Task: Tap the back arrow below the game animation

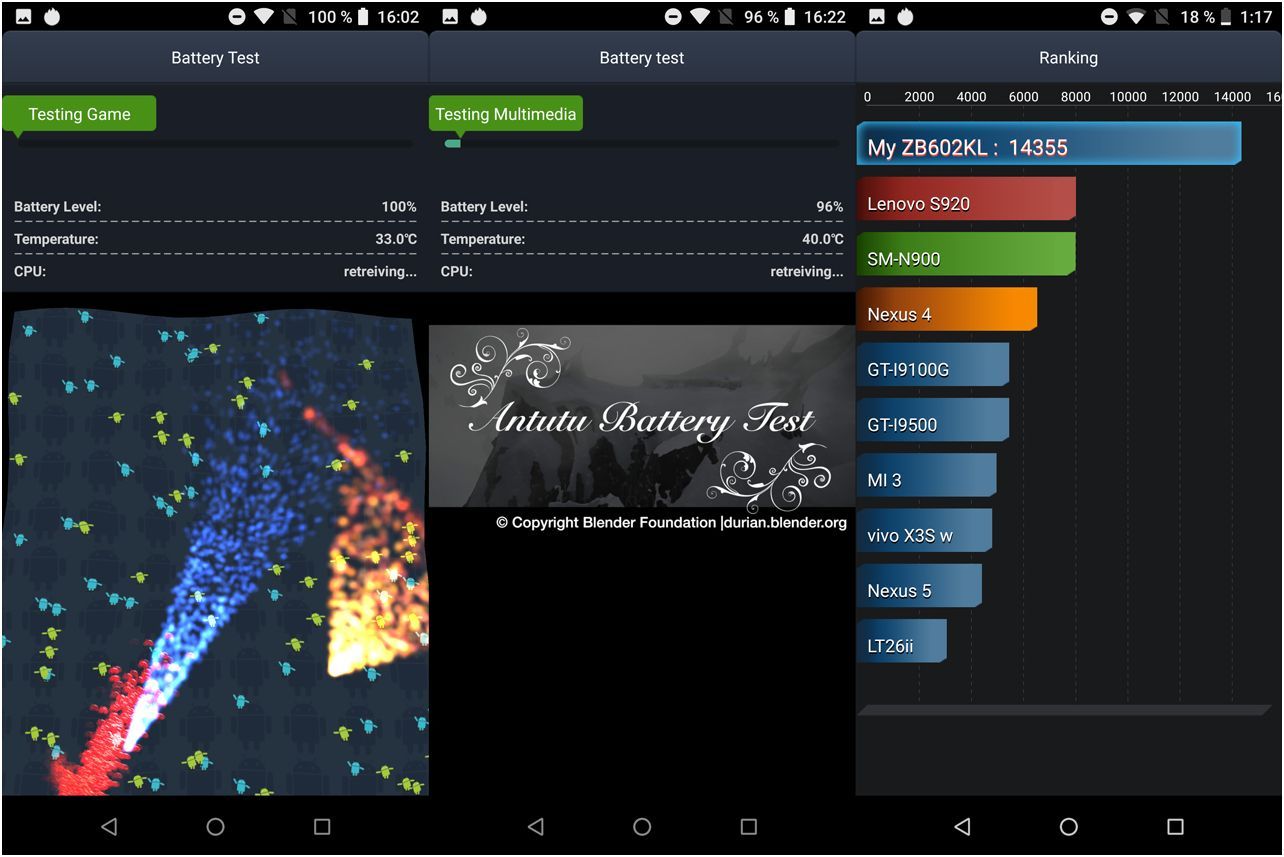Action: point(109,827)
